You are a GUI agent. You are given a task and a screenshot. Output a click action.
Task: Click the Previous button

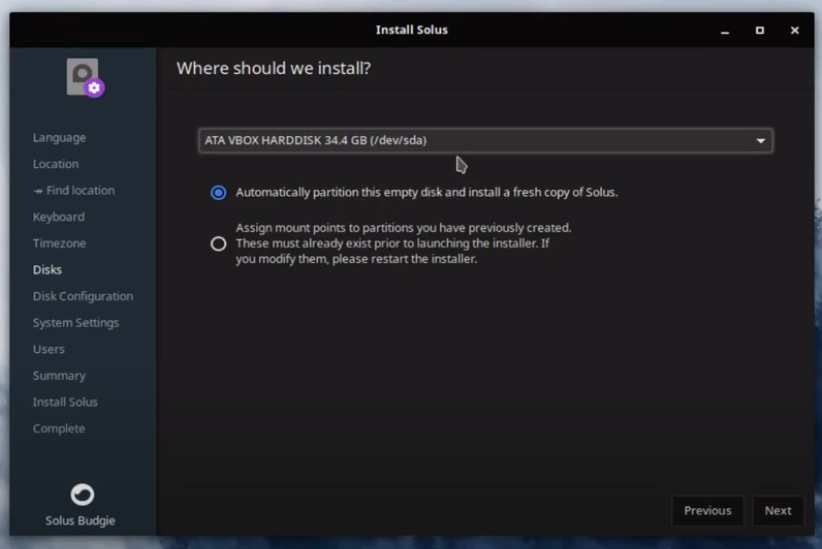click(708, 511)
